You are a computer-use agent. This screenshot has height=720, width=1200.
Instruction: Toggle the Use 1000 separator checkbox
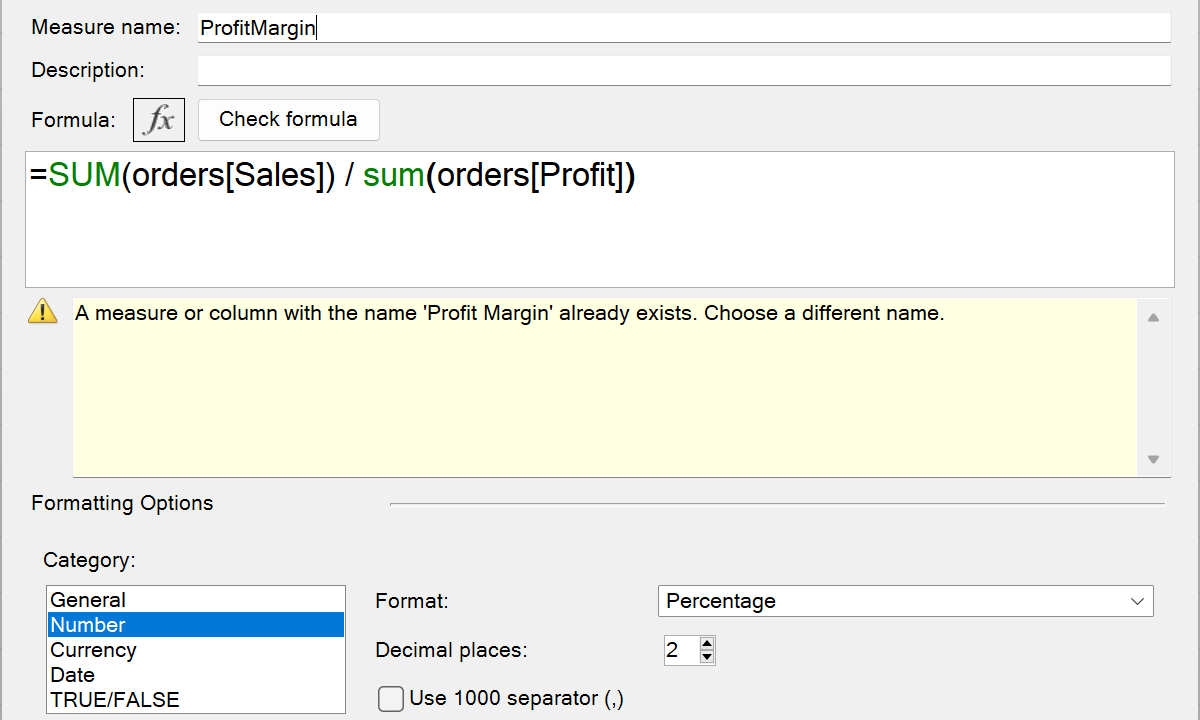point(391,698)
